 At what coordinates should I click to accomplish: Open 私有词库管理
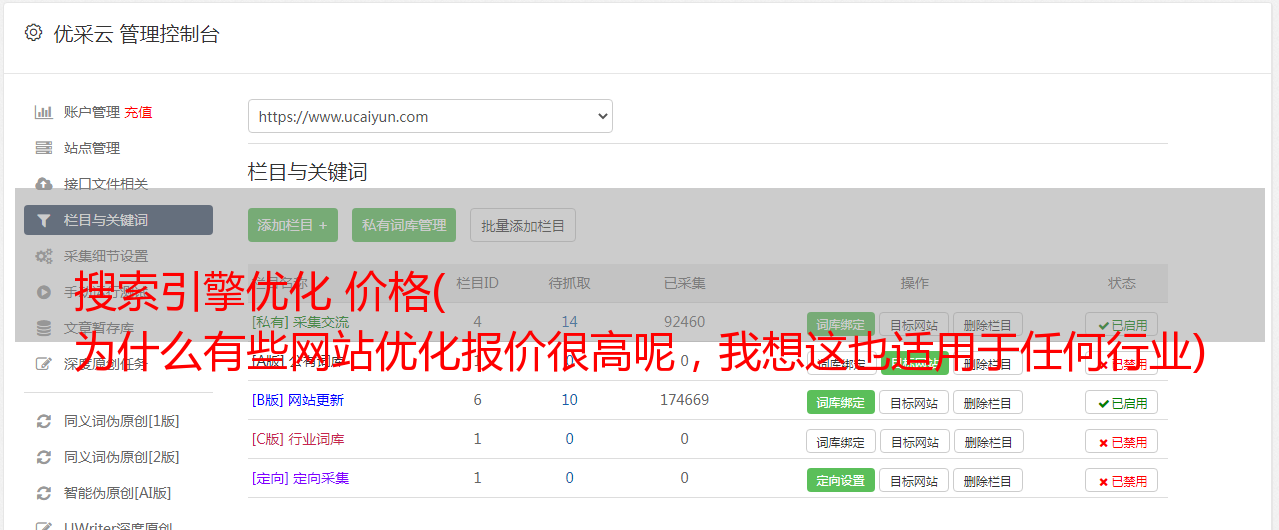[x=404, y=225]
